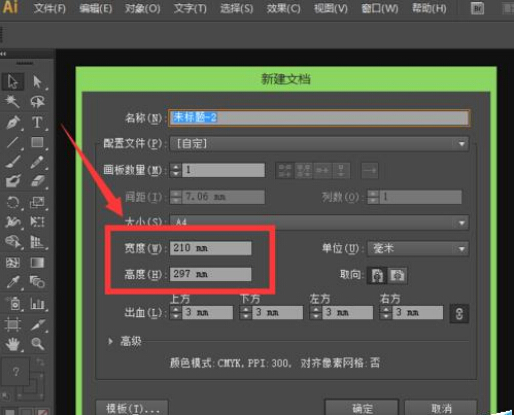514x415 pixels.
Task: Set orientation to landscape
Action: 397,275
